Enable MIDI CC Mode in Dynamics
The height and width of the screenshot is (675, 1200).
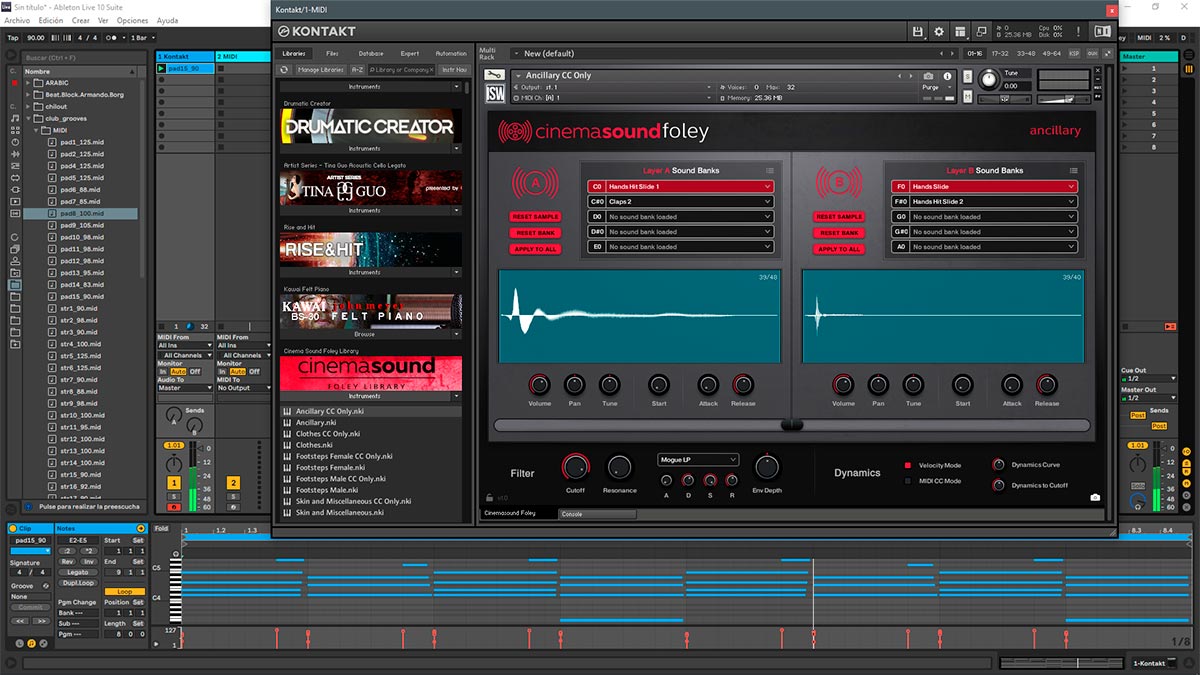pos(908,481)
